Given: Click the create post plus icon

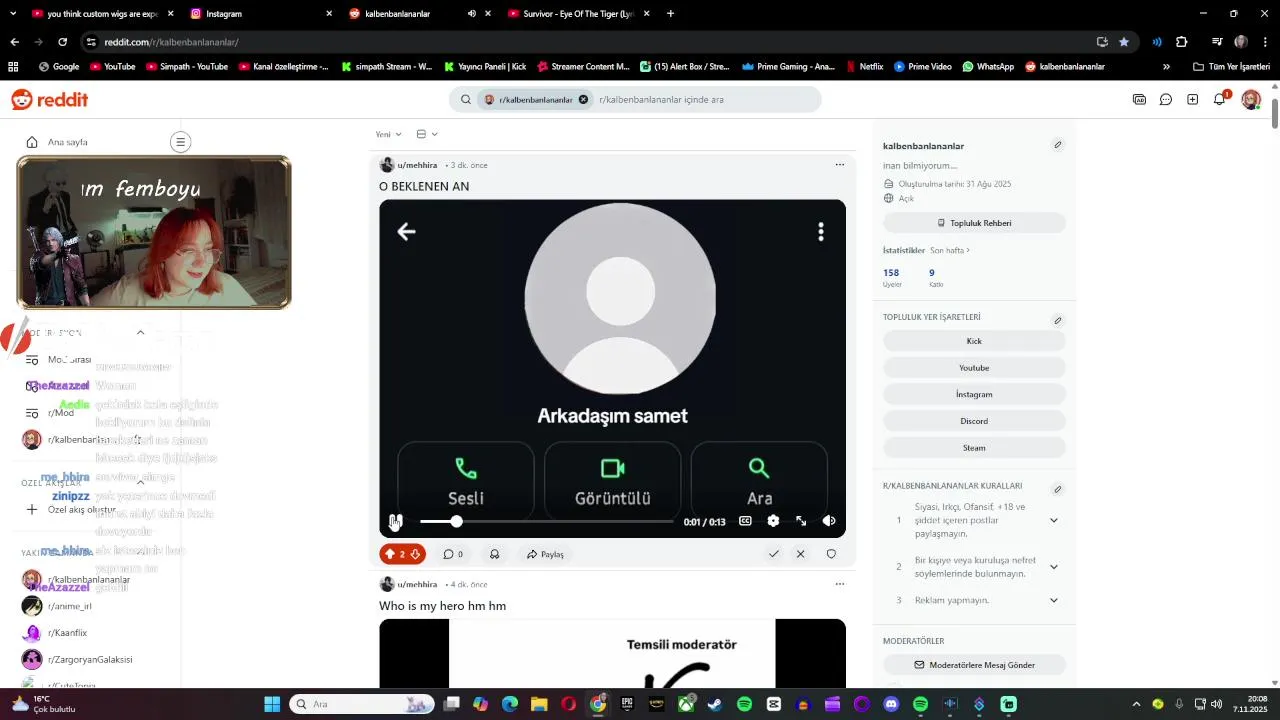Looking at the screenshot, I should pyautogui.click(x=1192, y=99).
